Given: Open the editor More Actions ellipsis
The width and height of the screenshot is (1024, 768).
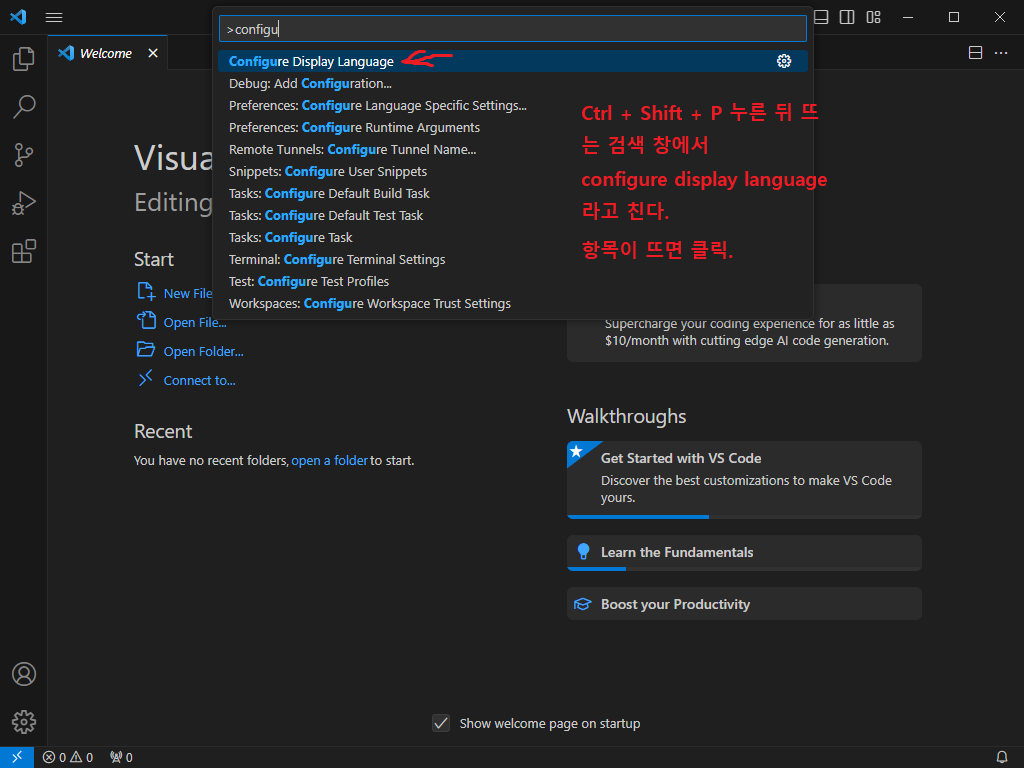Looking at the screenshot, I should point(1000,53).
